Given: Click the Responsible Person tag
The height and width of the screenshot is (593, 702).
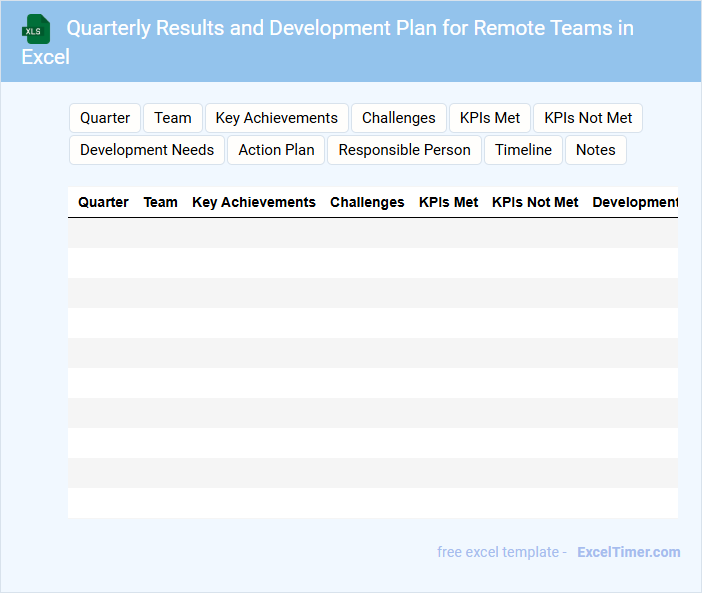Looking at the screenshot, I should (404, 150).
